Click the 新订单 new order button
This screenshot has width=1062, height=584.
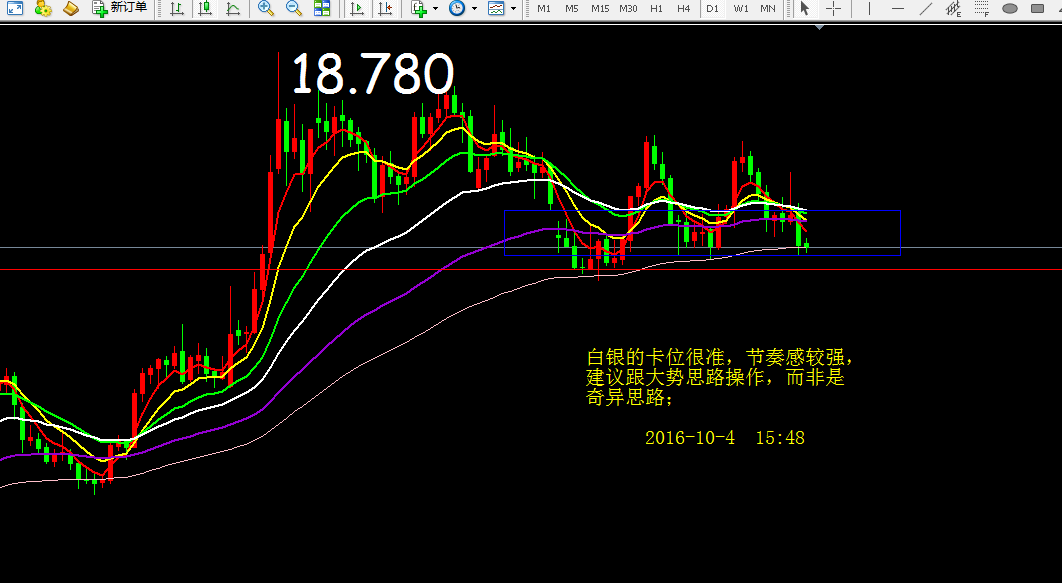click(x=120, y=8)
